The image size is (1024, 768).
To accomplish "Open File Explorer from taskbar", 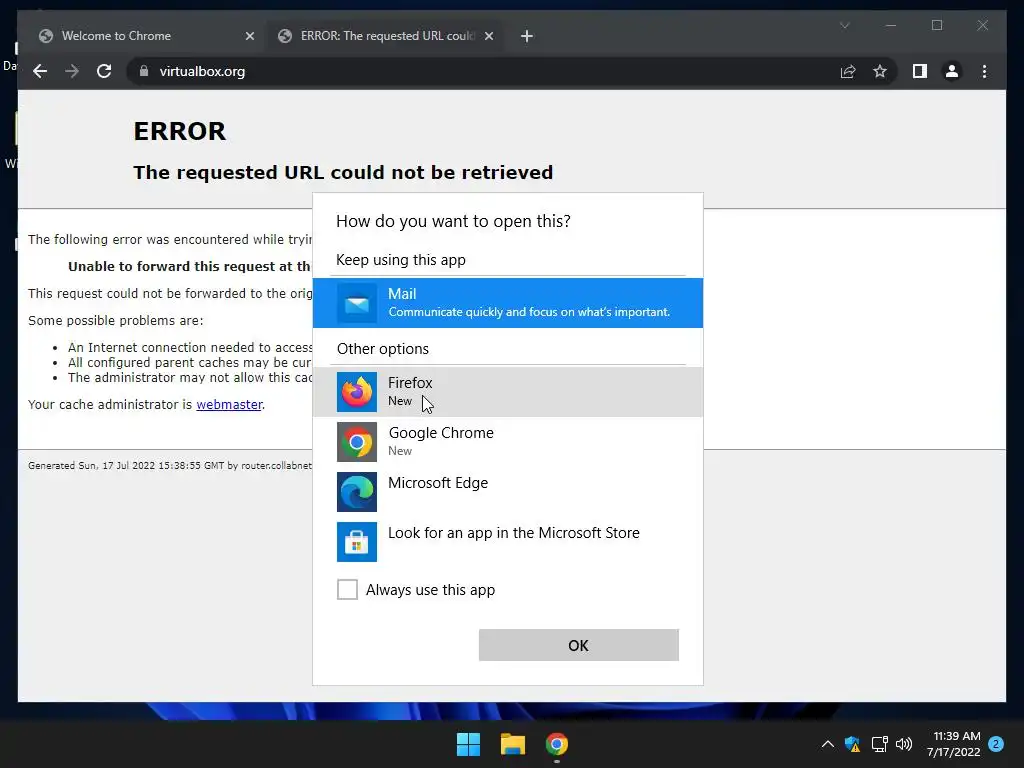I will pos(513,744).
